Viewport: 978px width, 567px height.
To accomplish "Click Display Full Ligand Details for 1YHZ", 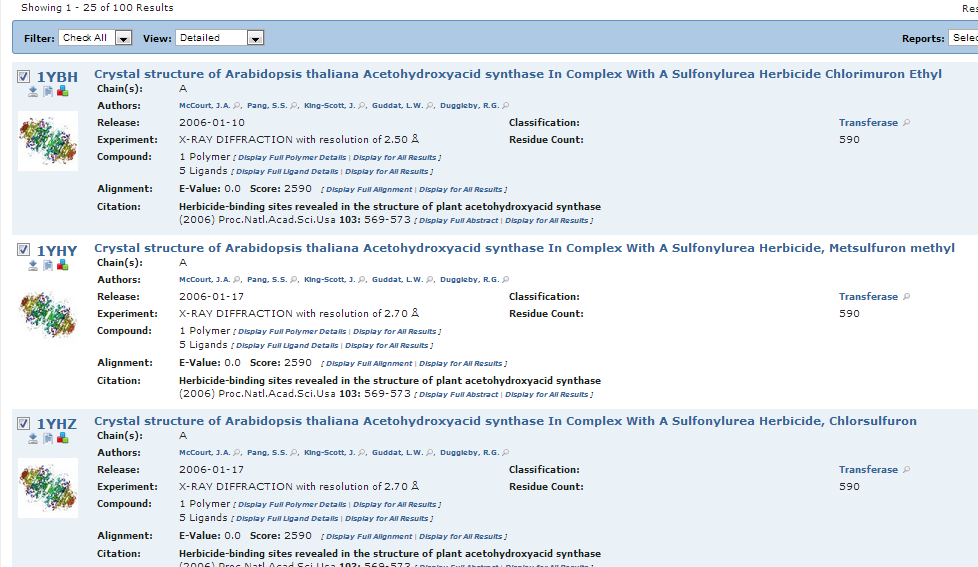I will (x=287, y=518).
